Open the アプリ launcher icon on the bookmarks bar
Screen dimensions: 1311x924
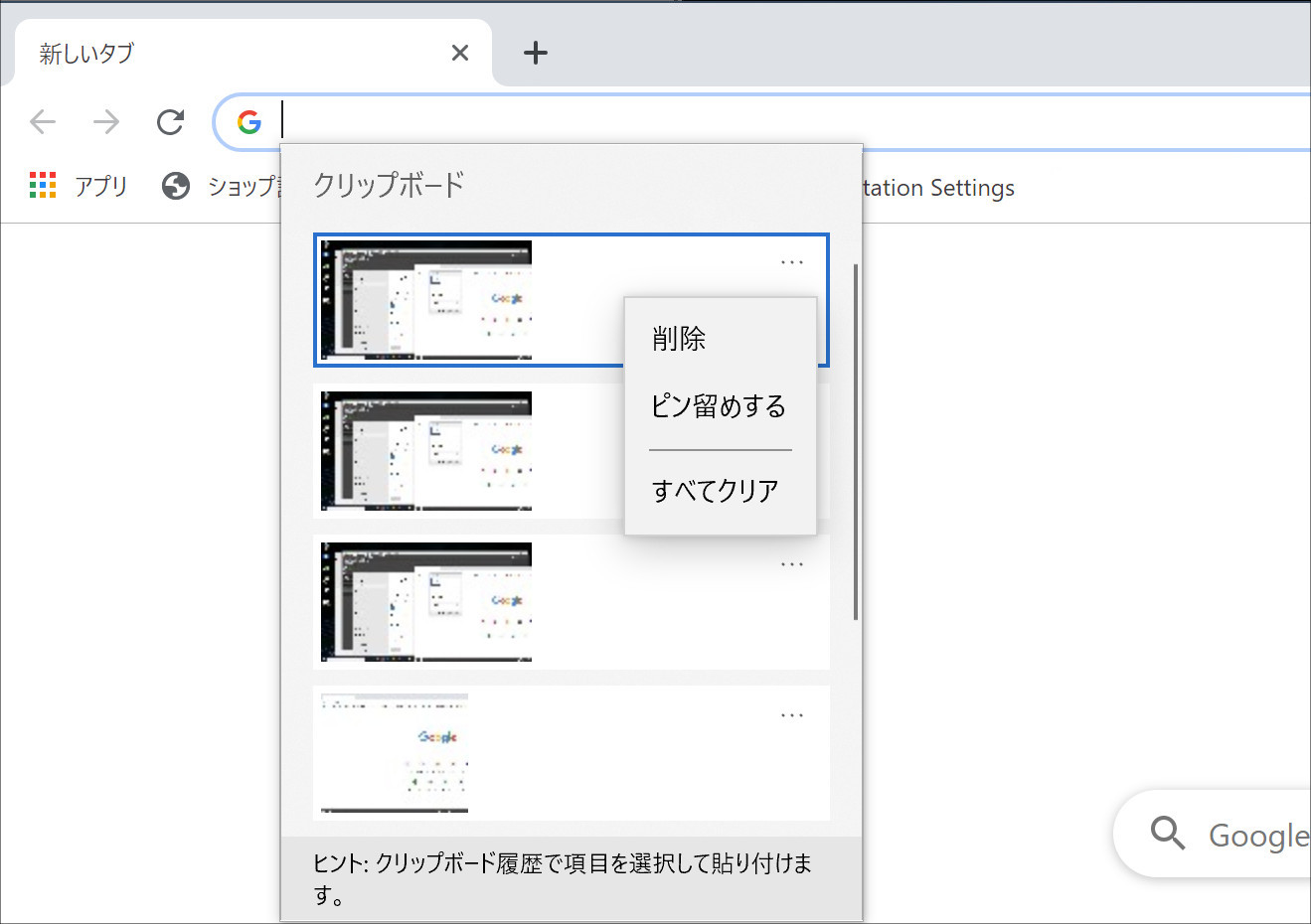[43, 186]
